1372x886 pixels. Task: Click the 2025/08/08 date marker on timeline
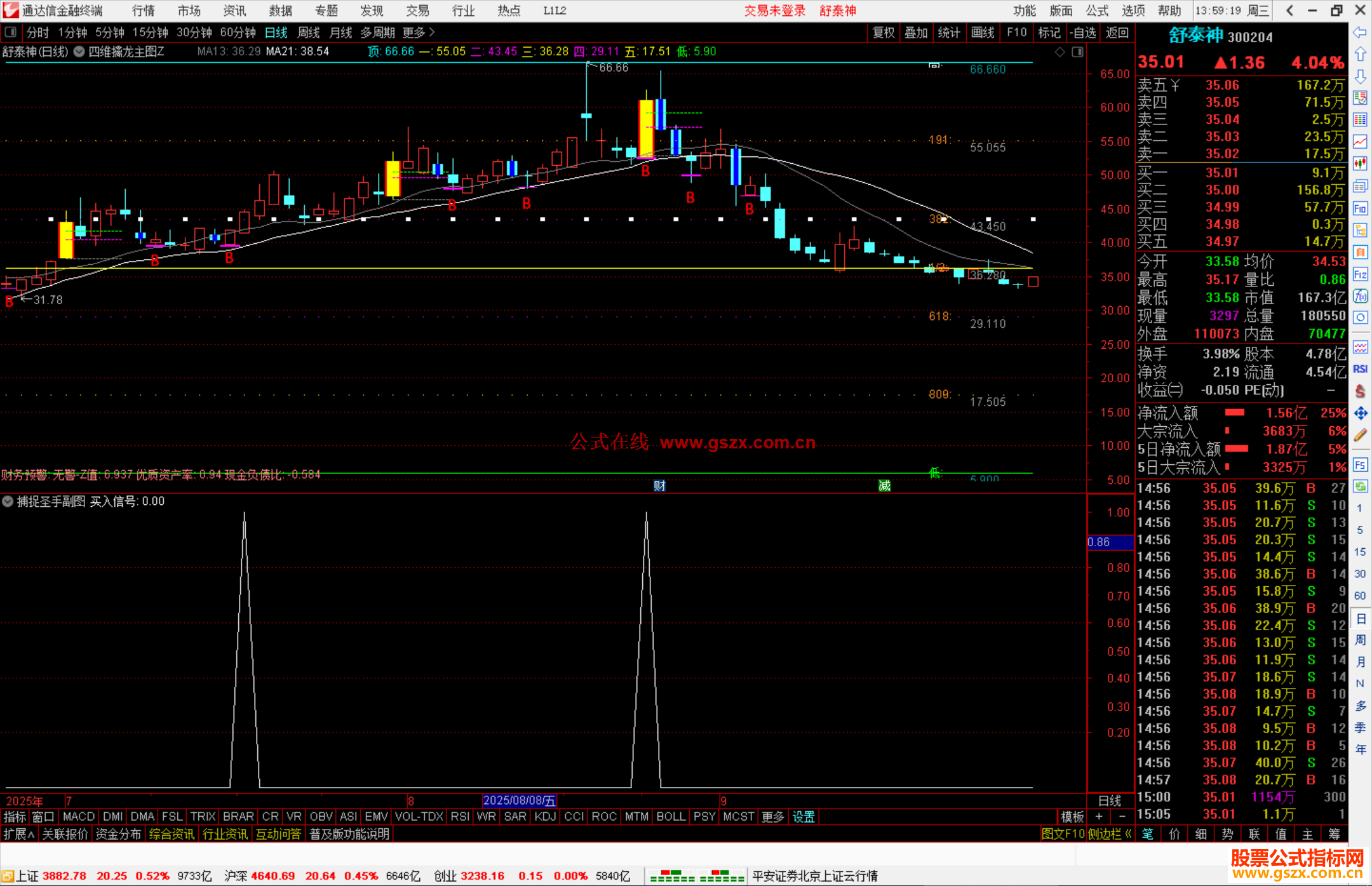[519, 801]
